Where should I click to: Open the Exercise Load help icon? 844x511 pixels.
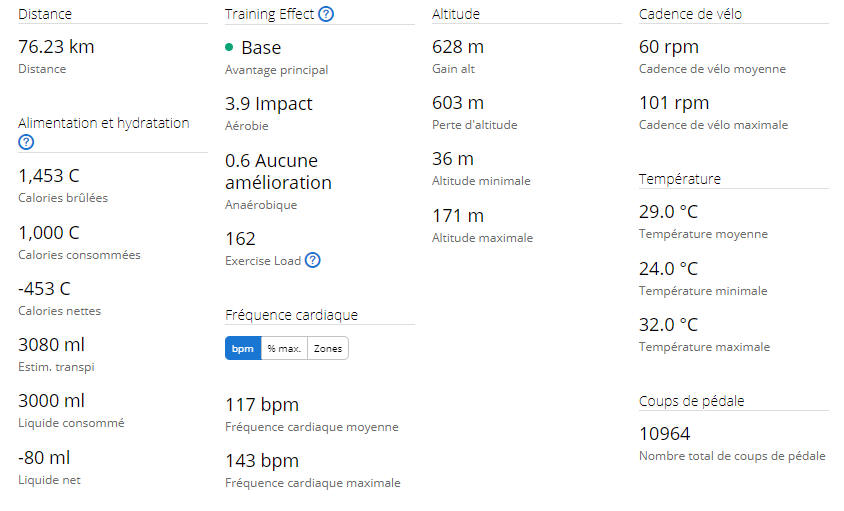point(312,261)
